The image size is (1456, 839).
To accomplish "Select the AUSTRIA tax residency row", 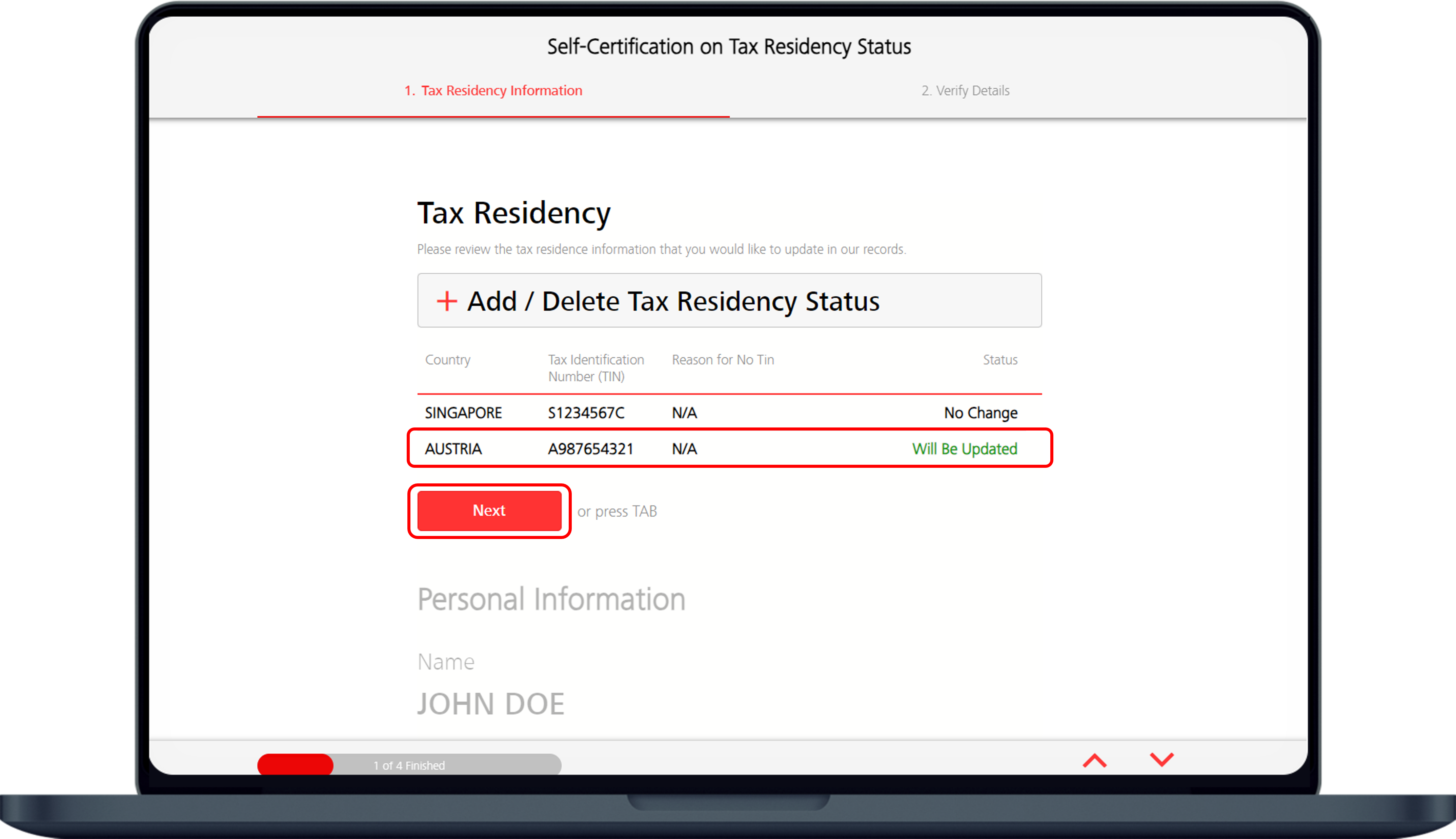I will 729,448.
